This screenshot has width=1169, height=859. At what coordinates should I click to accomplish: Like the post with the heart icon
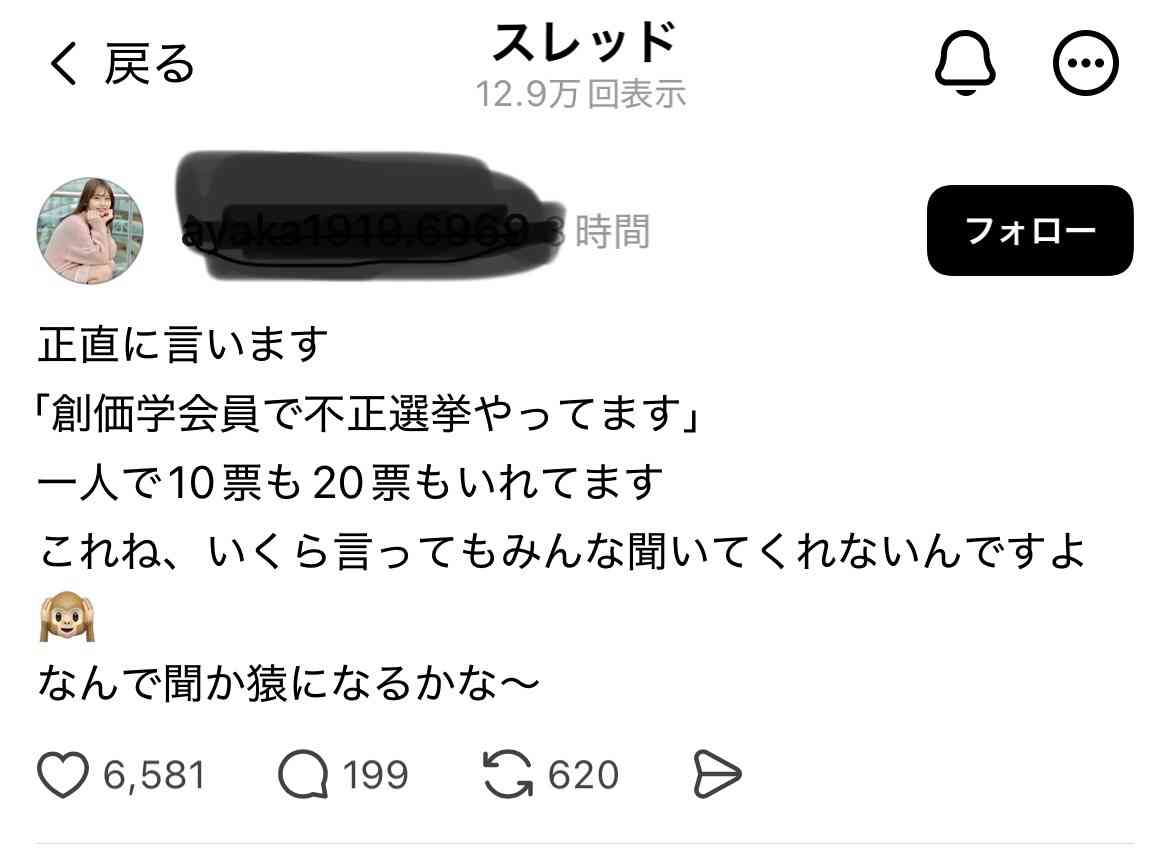63,775
